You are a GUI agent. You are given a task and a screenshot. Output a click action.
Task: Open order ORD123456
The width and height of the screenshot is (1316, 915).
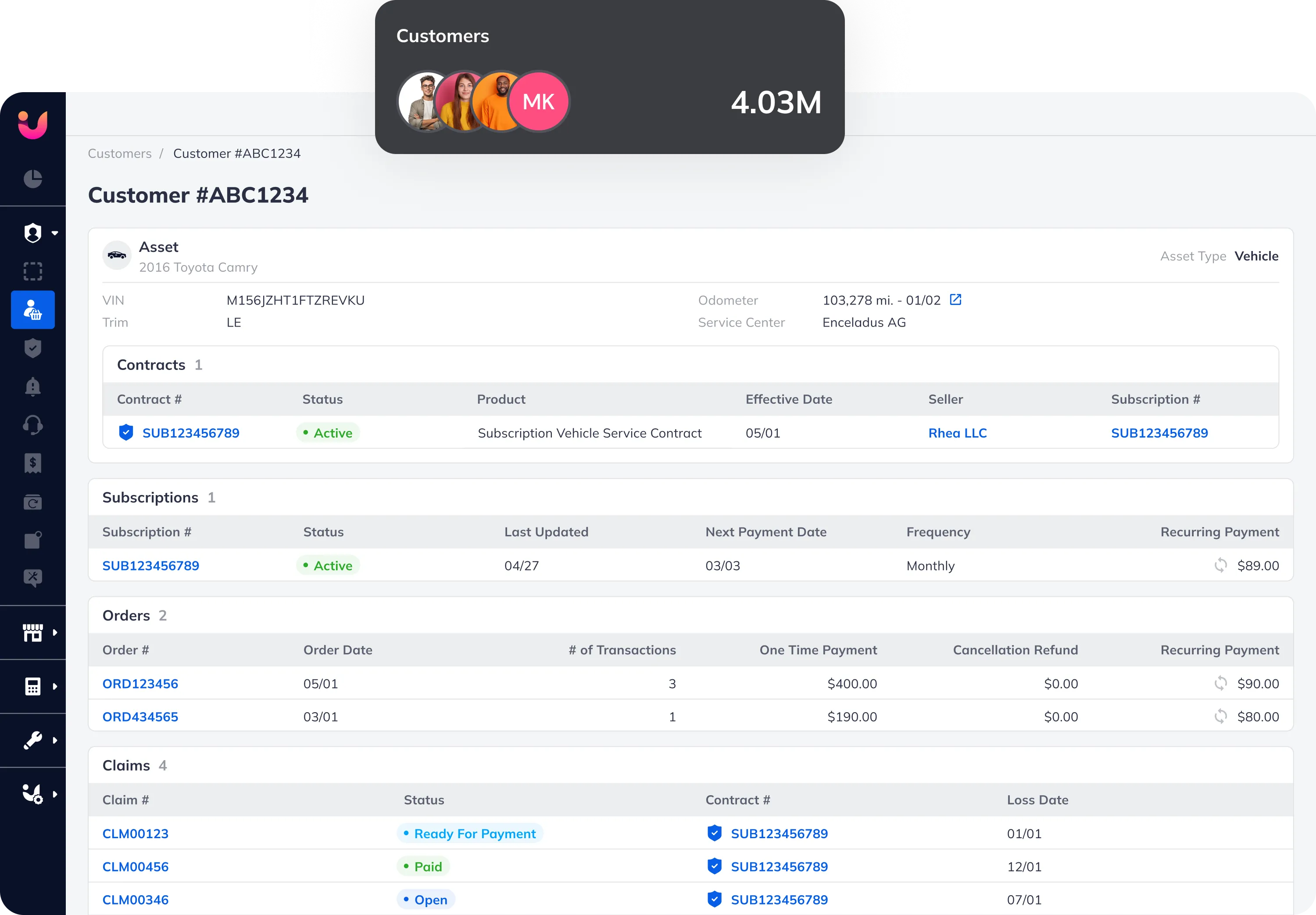tap(140, 683)
